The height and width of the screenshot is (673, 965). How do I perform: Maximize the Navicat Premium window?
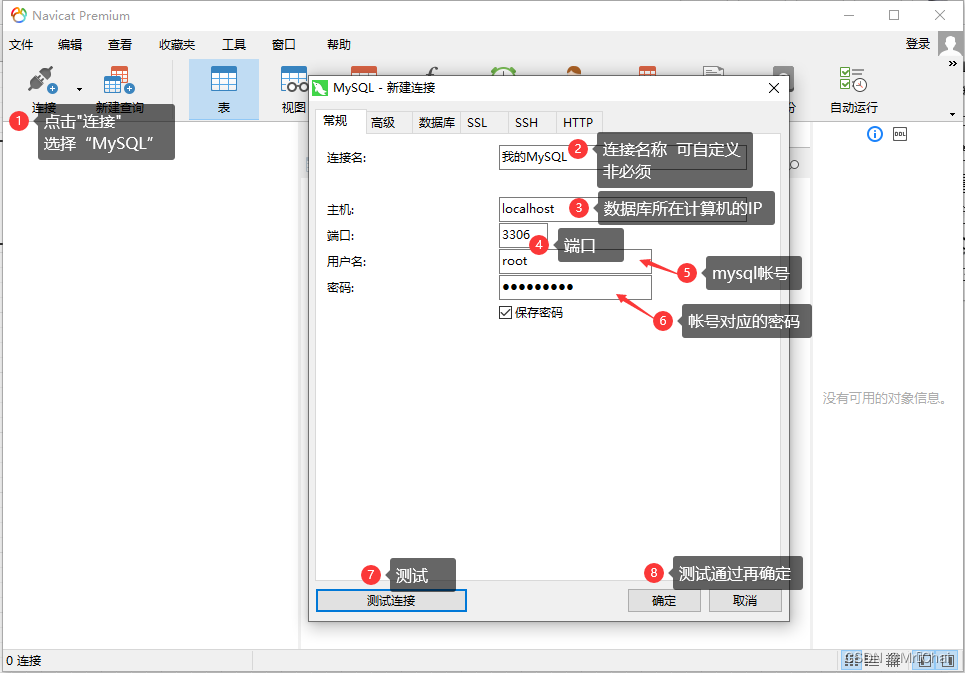click(894, 15)
